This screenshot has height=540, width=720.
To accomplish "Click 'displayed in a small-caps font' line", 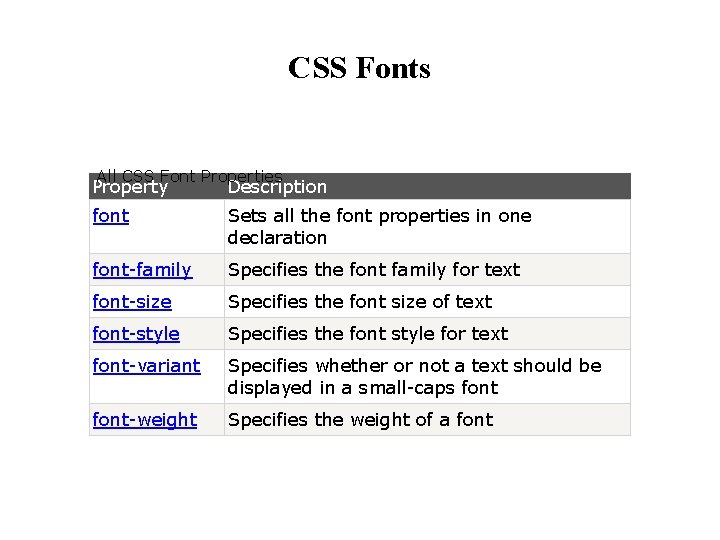I will pos(363,388).
